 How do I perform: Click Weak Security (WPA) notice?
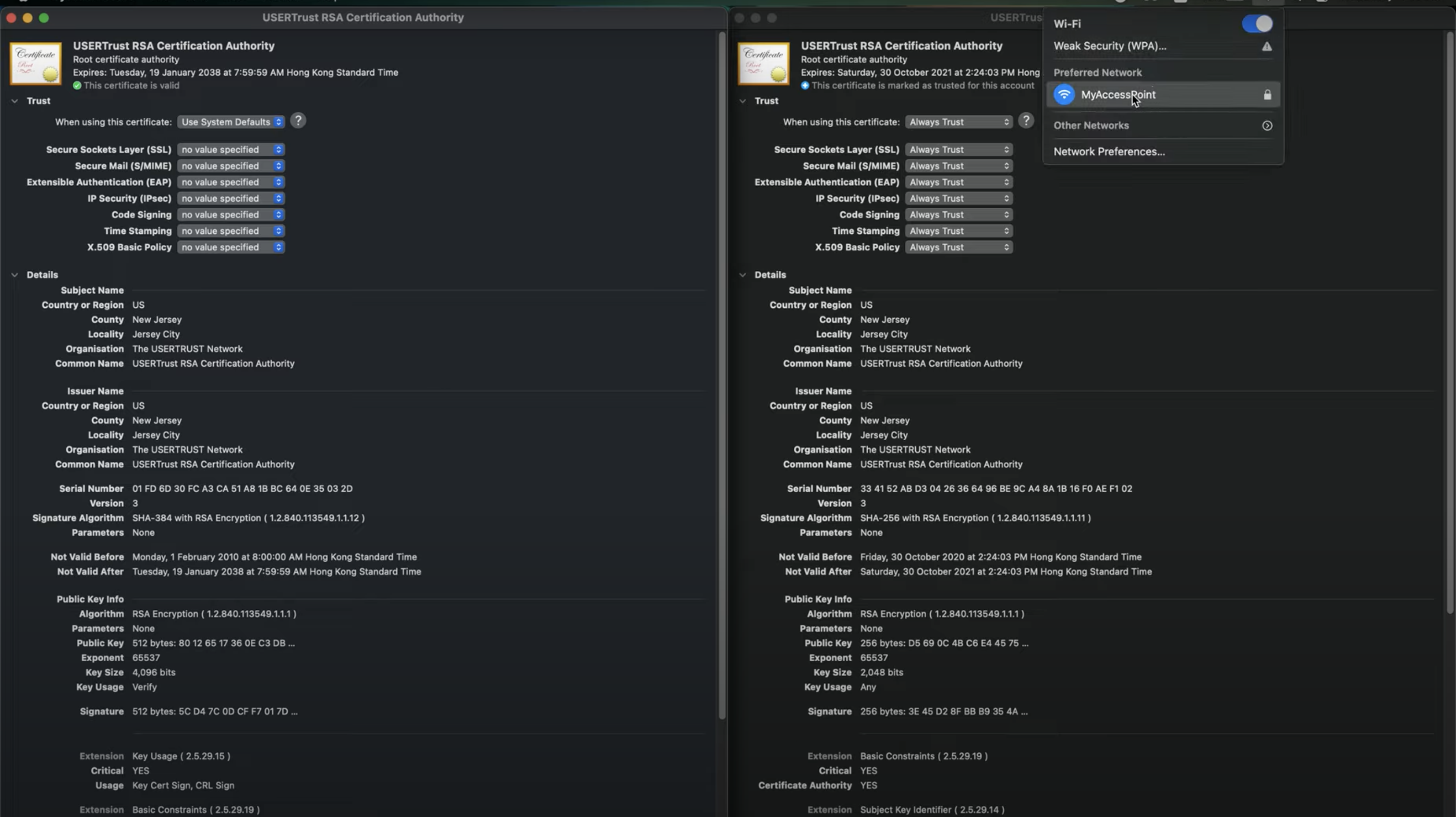(x=1109, y=46)
